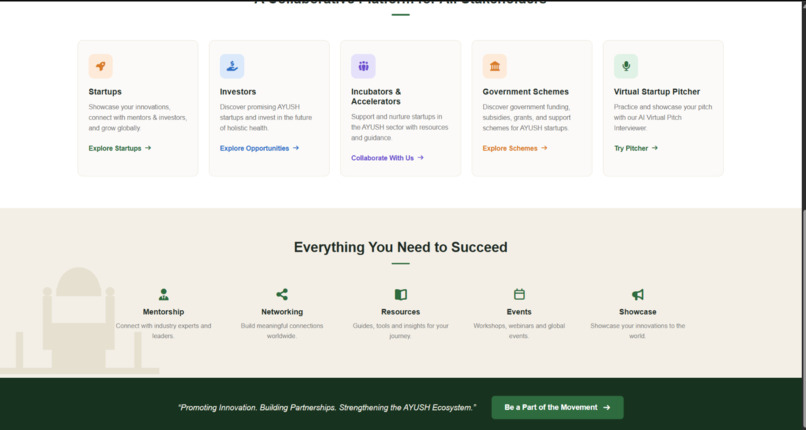Click the rocket icon on Startups card

point(101,66)
